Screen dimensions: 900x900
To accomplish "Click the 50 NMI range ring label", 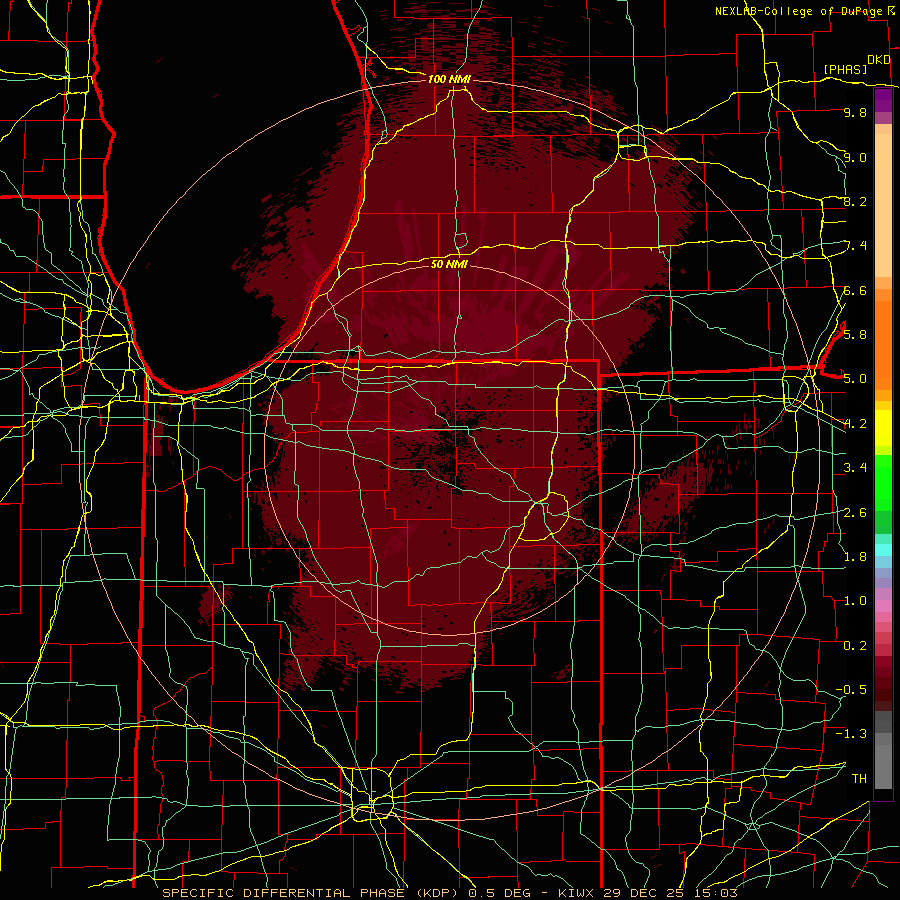I will coord(449,264).
